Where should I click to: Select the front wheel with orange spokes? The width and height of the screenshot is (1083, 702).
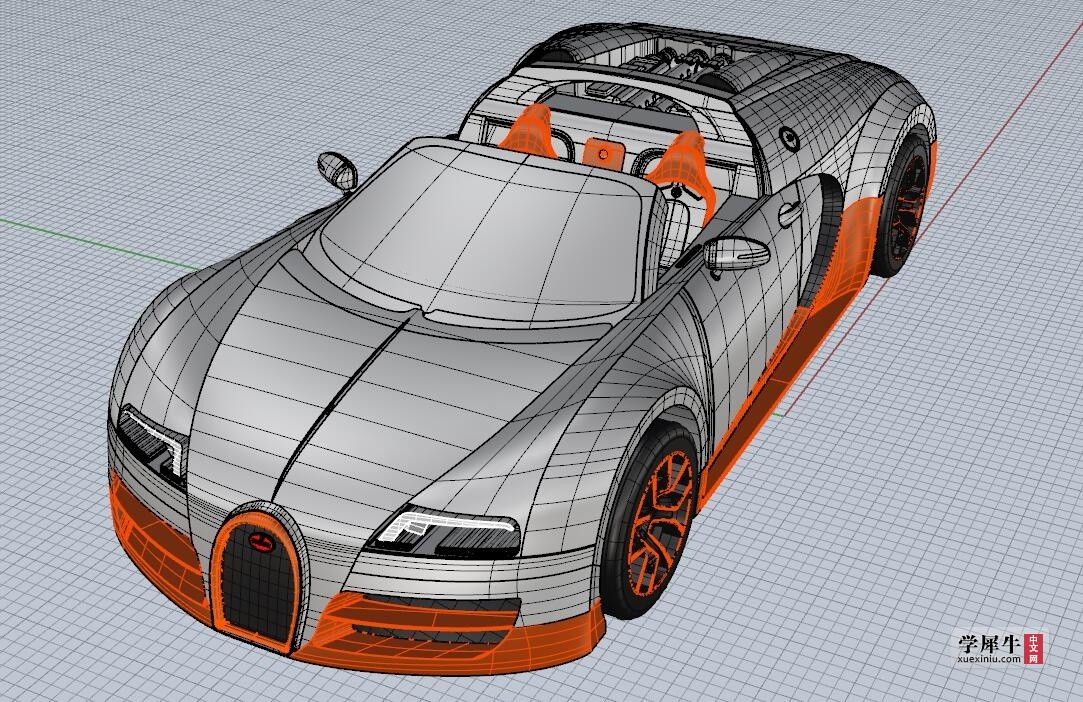[x=653, y=521]
